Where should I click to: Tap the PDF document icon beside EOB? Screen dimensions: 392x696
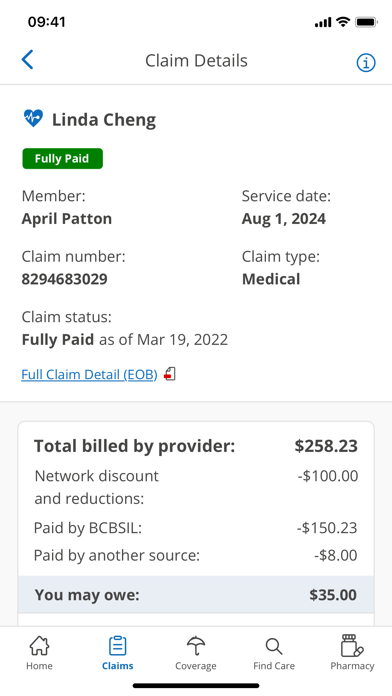[170, 374]
